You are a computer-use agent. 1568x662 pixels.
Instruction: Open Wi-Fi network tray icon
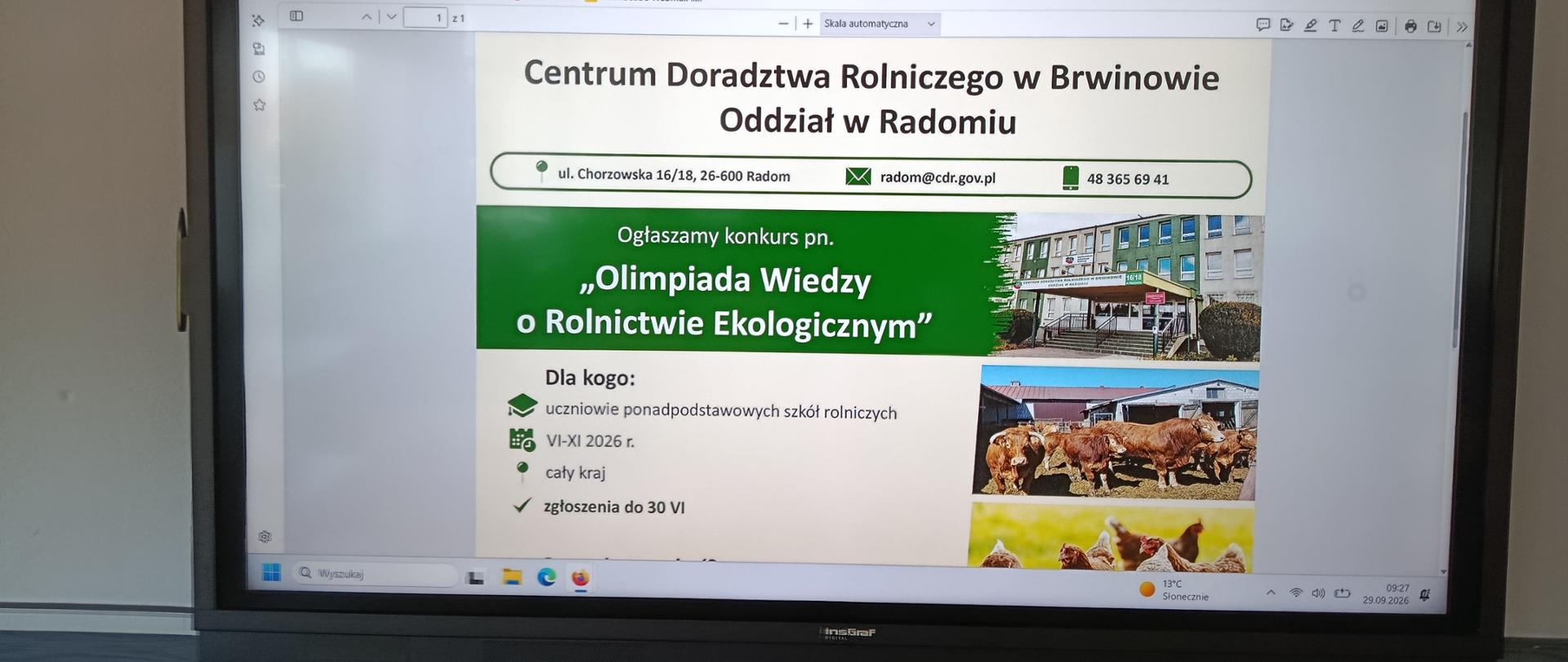pos(1296,593)
